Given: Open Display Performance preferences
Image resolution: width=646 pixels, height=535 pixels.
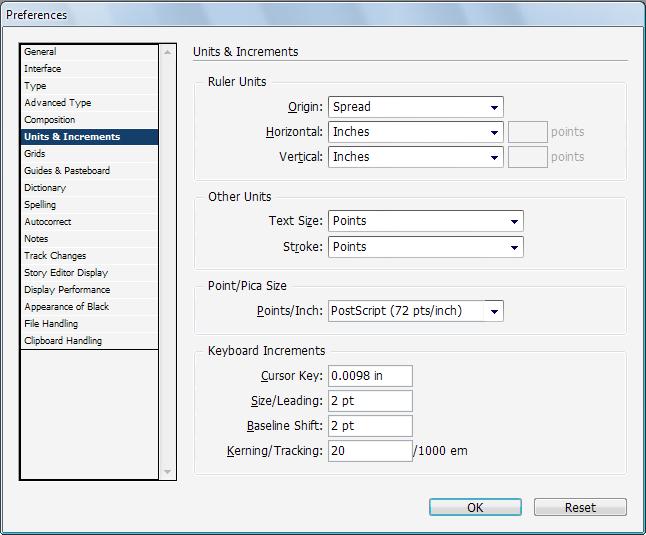Looking at the screenshot, I should click(89, 290).
